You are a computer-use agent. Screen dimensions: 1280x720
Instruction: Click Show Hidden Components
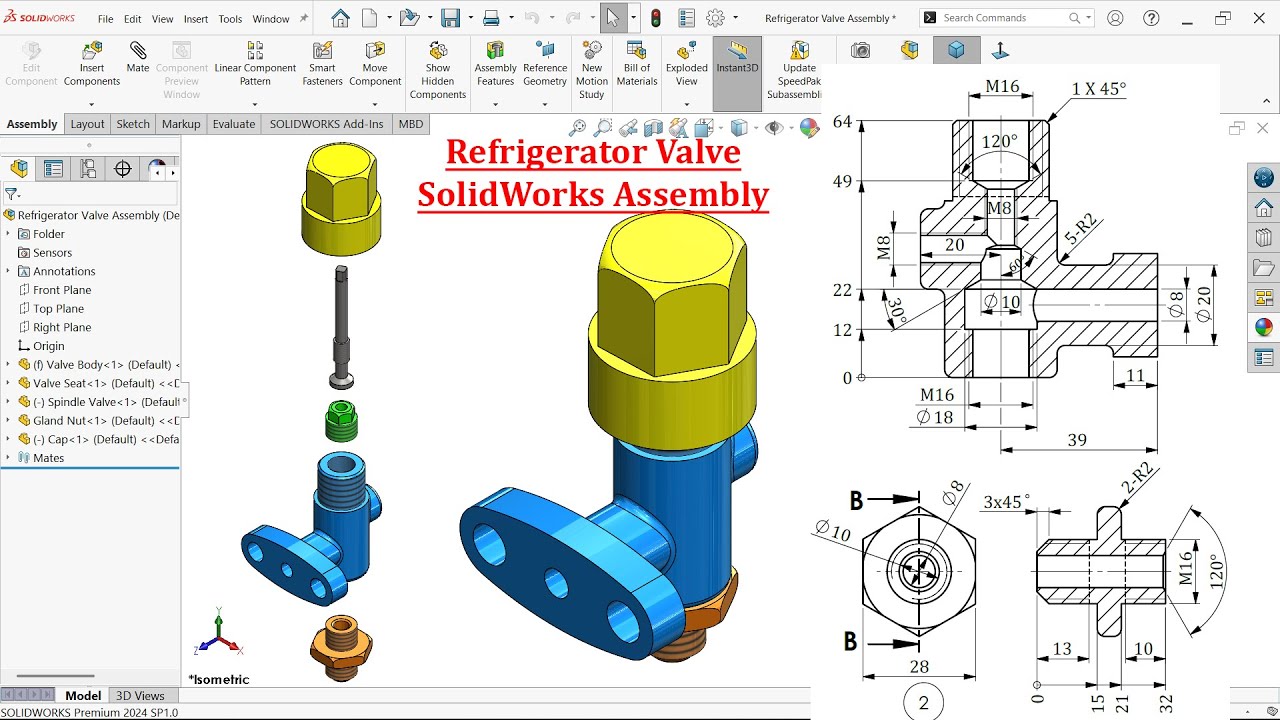438,70
